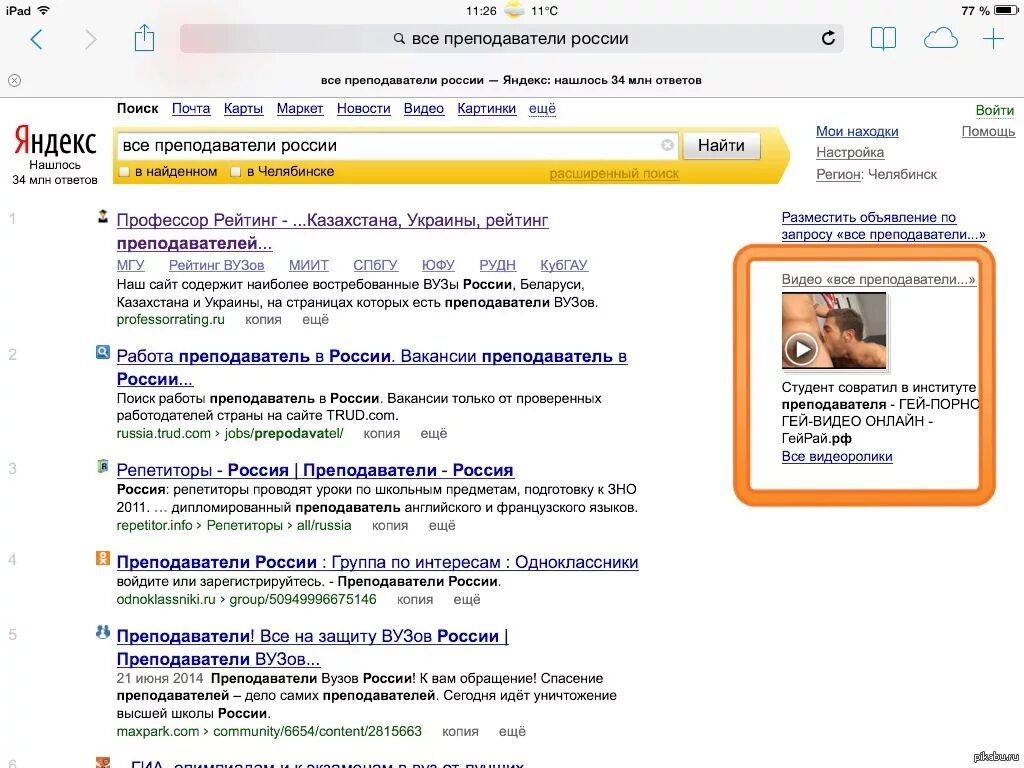The image size is (1024, 768).
Task: Open 'расширенный поиск' link
Action: 614,174
